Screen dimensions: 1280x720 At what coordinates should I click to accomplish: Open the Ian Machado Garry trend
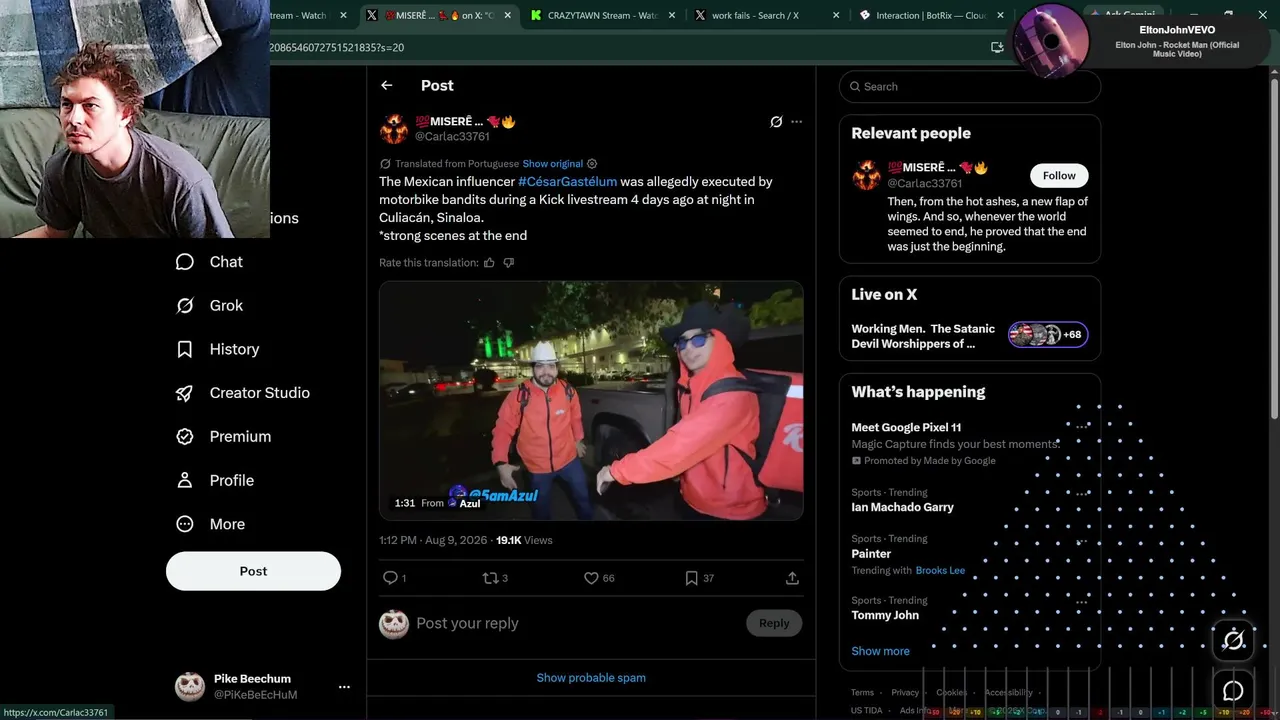pos(902,507)
